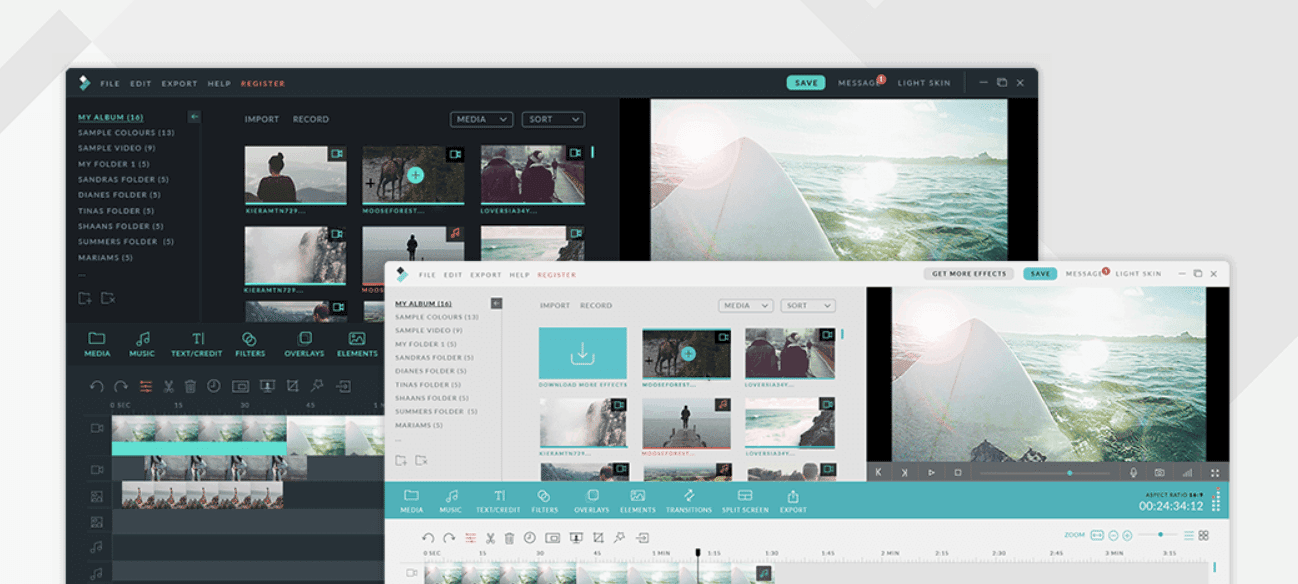The width and height of the screenshot is (1298, 584).
Task: Open Split Screen in light window toolbar
Action: tap(745, 501)
